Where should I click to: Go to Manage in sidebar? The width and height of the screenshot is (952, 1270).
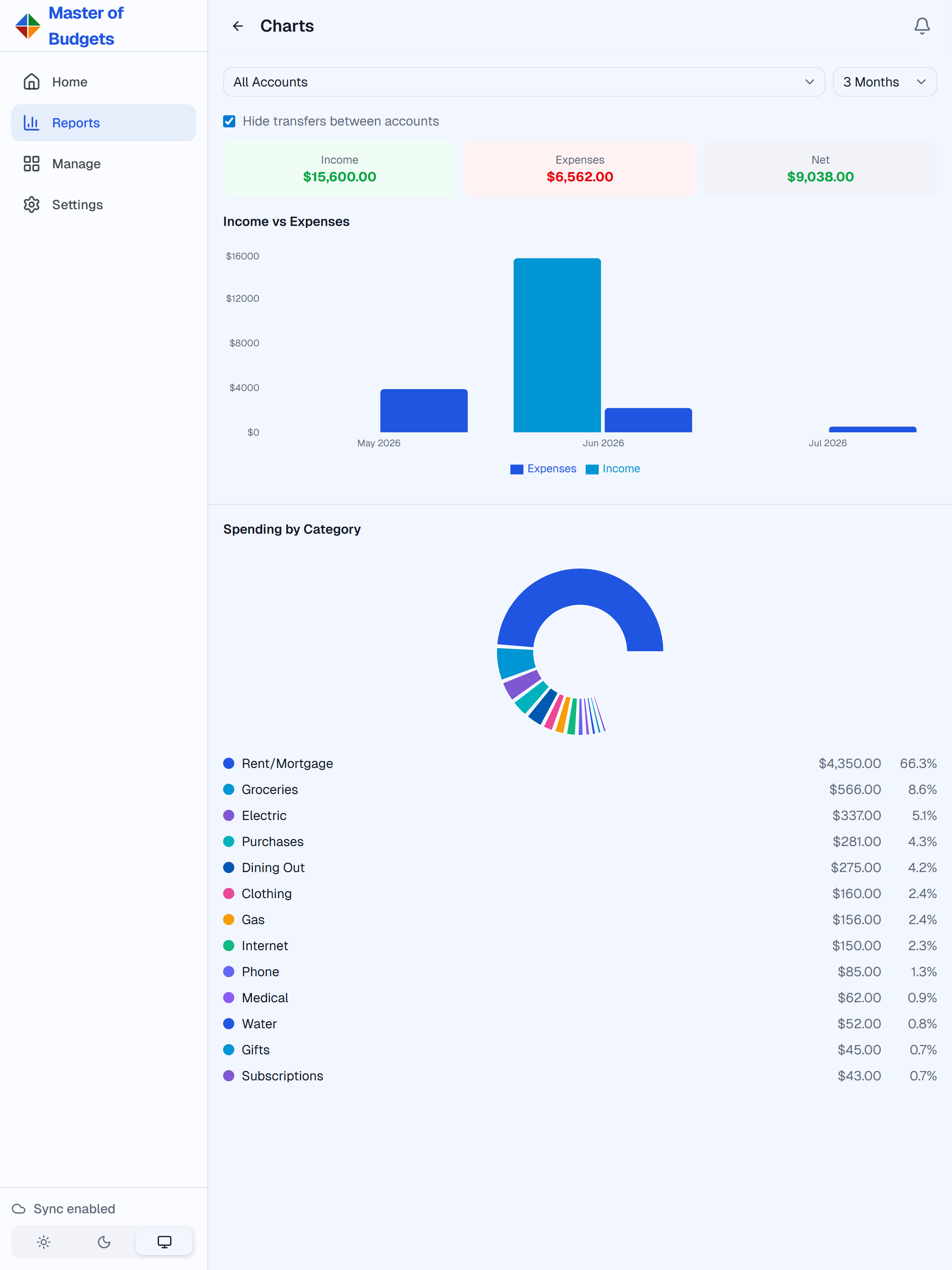(x=103, y=164)
